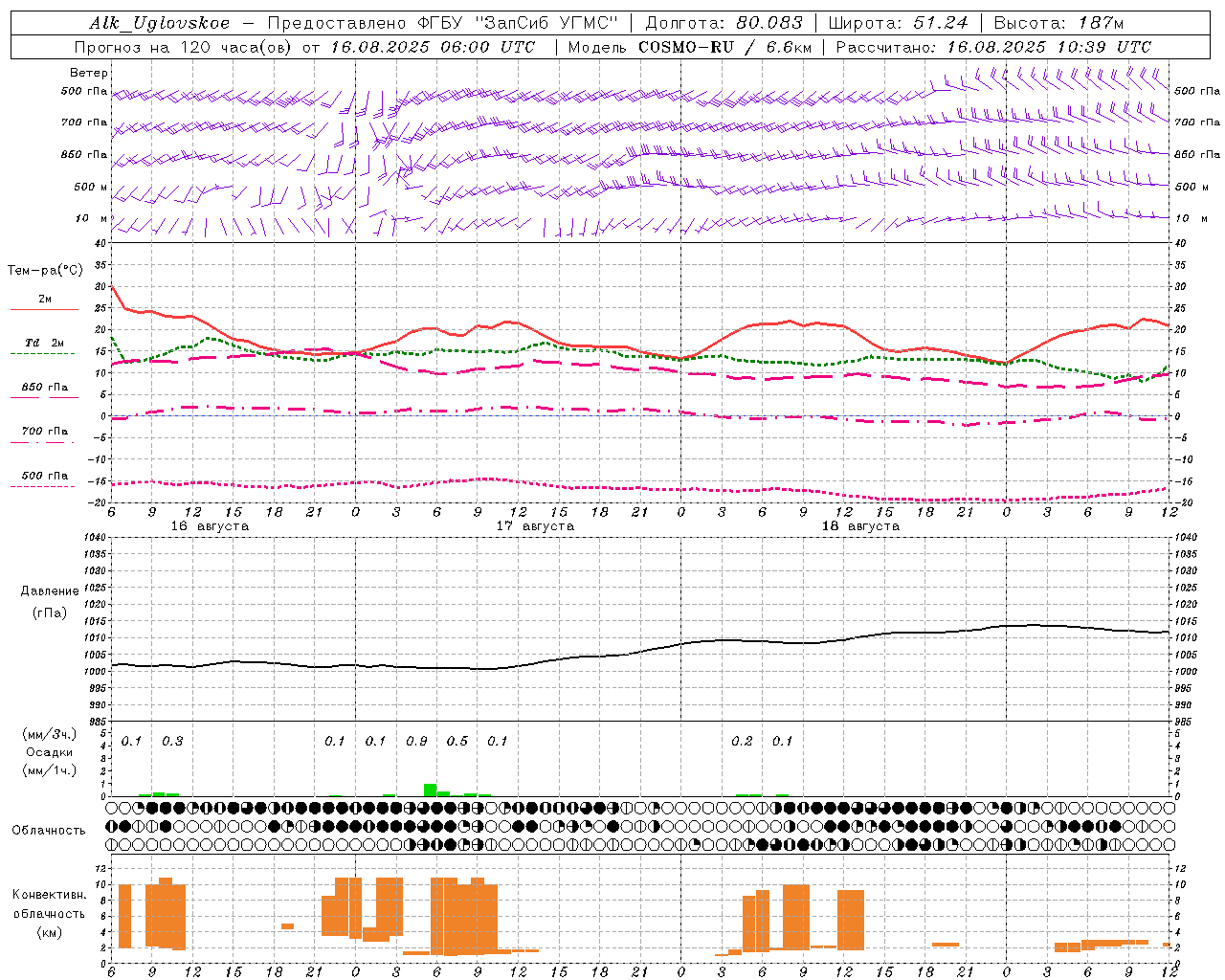Click the Облачность panel label
The image size is (1225, 980).
coord(49,831)
